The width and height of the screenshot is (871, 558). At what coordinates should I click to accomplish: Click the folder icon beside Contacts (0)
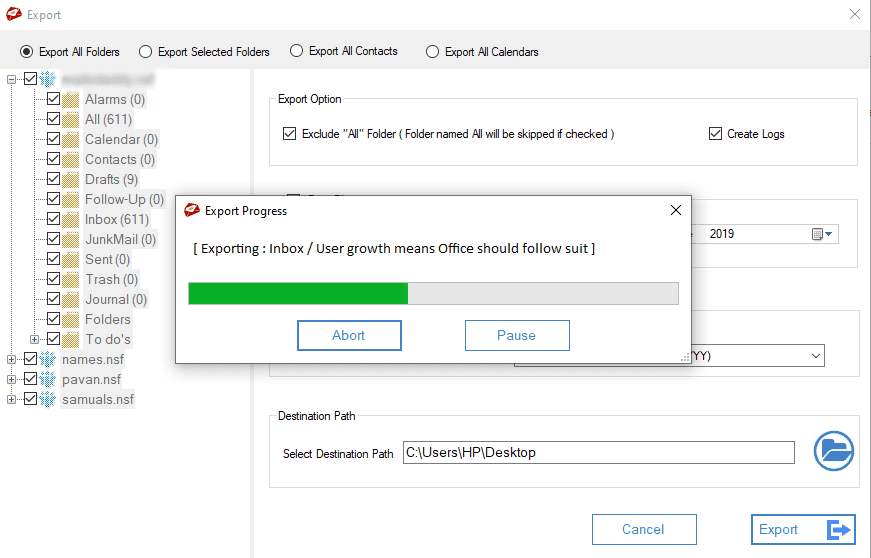coord(71,159)
